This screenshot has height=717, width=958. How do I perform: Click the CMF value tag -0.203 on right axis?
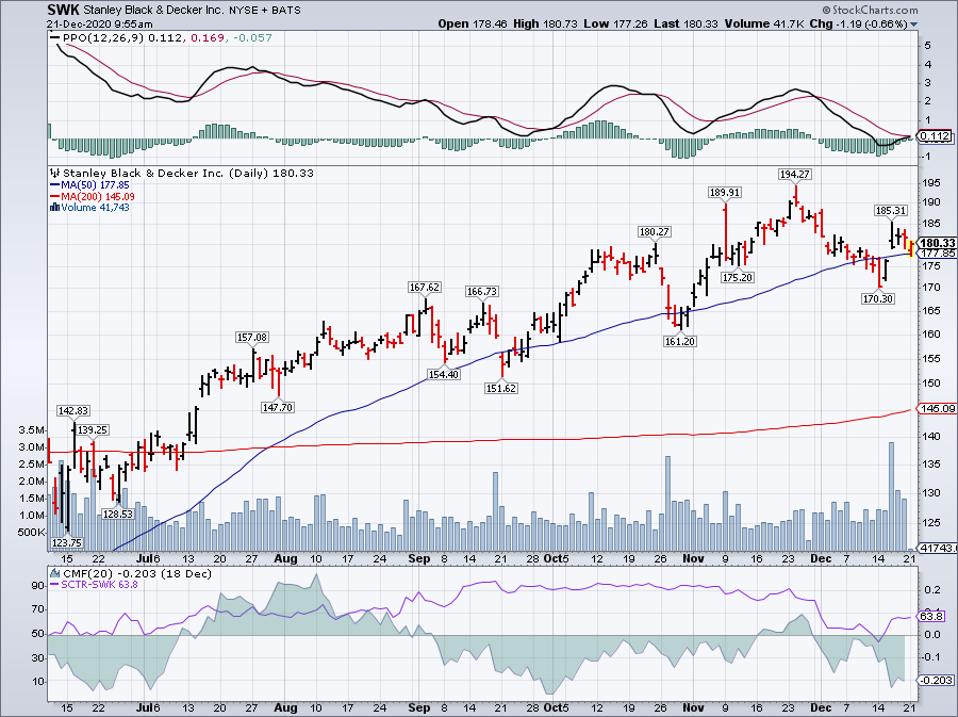point(937,680)
